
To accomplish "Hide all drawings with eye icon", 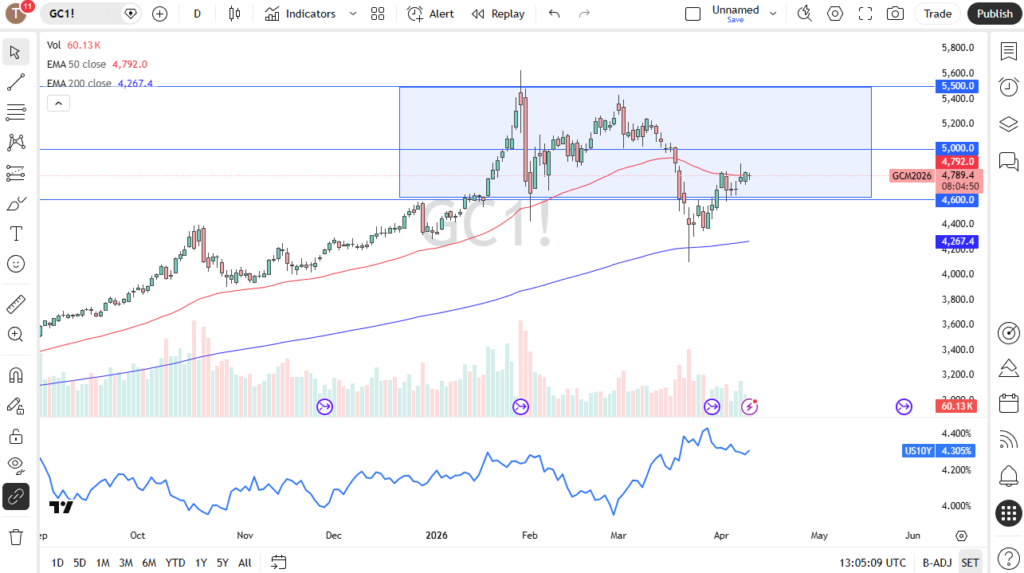I will coord(15,464).
